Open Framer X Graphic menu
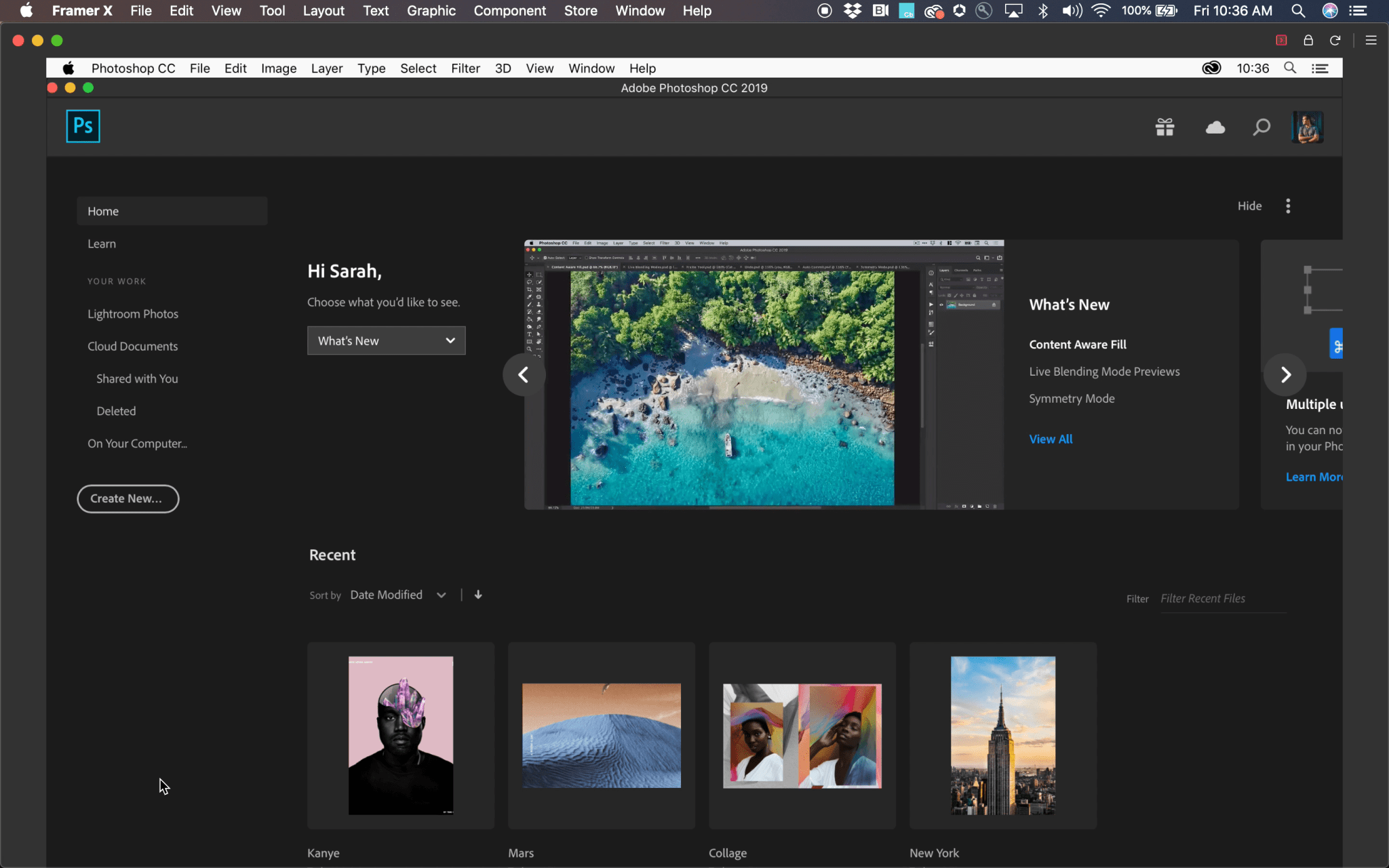This screenshot has height=868, width=1389. point(431,11)
